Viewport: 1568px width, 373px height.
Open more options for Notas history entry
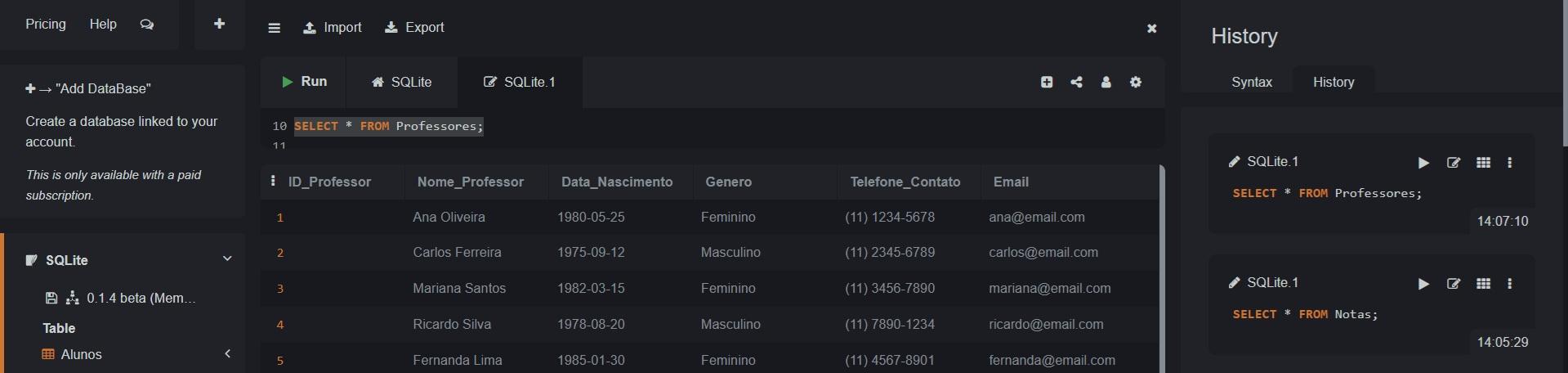(1510, 284)
